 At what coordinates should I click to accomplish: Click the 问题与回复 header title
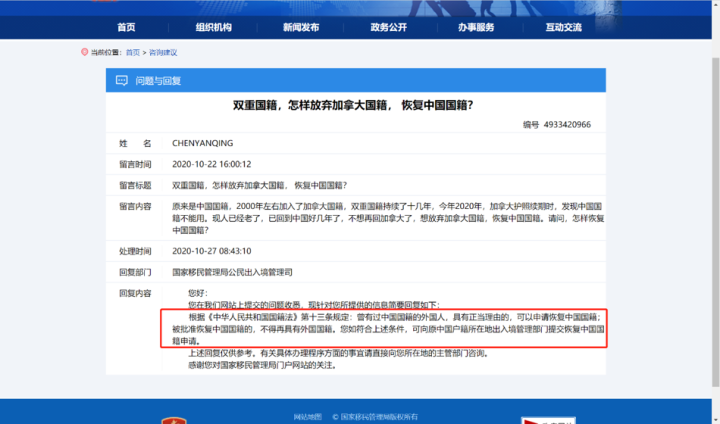[x=158, y=81]
